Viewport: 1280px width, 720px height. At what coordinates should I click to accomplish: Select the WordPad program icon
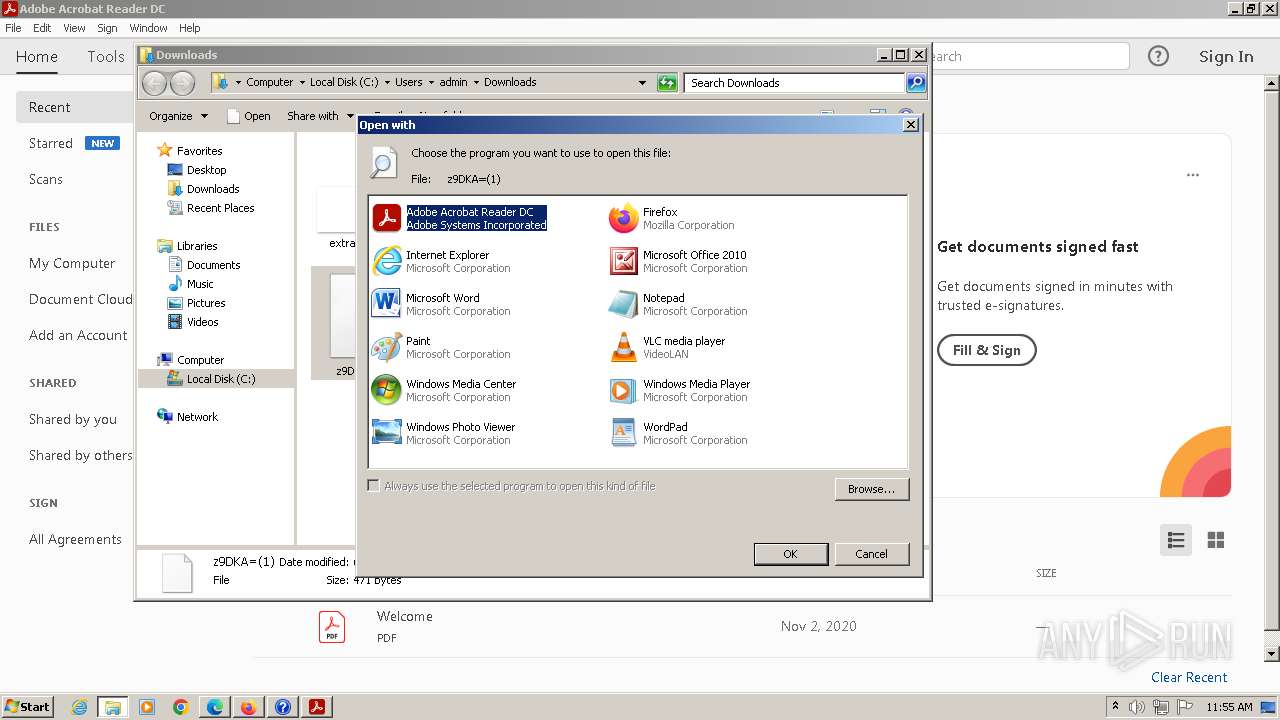pos(624,433)
